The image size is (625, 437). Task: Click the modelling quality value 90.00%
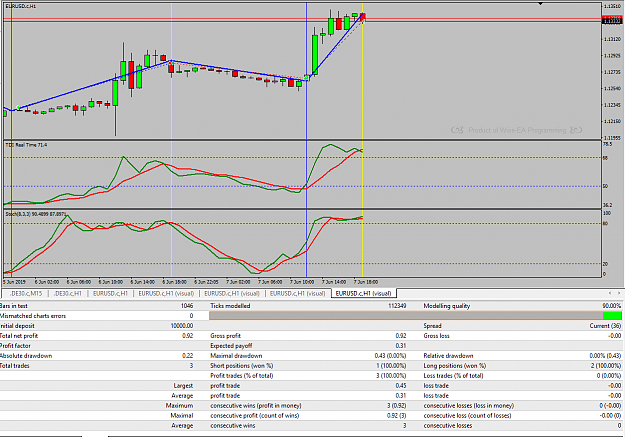[x=612, y=306]
